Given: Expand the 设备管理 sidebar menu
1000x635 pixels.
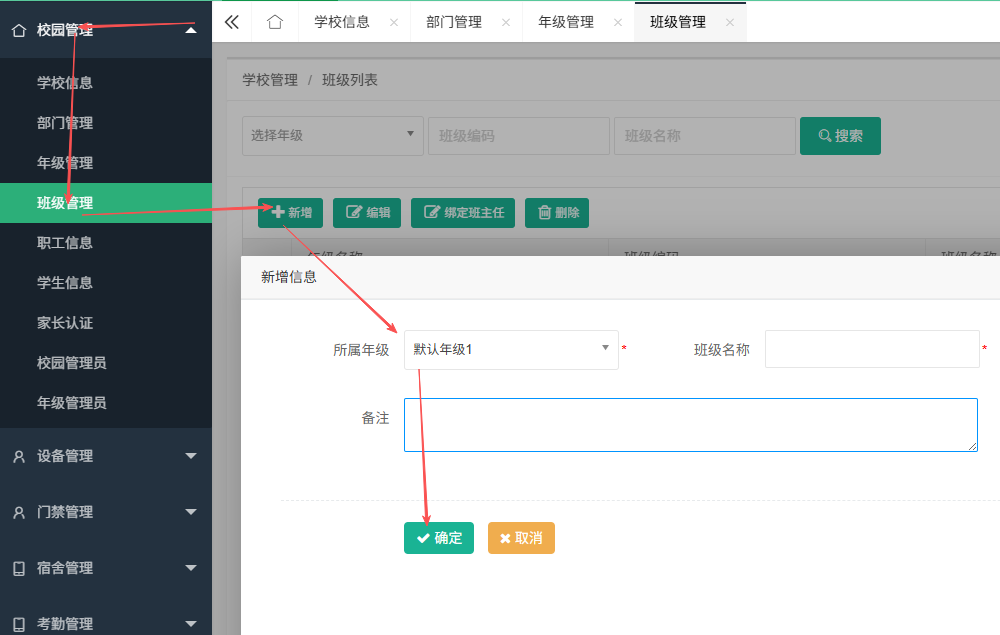Looking at the screenshot, I should coord(106,456).
